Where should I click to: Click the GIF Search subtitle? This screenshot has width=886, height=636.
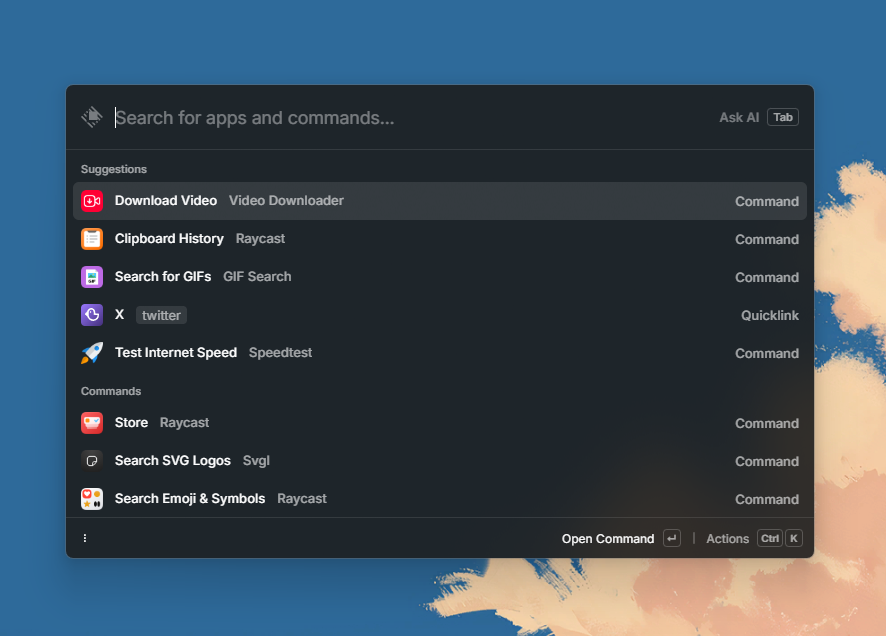point(257,277)
